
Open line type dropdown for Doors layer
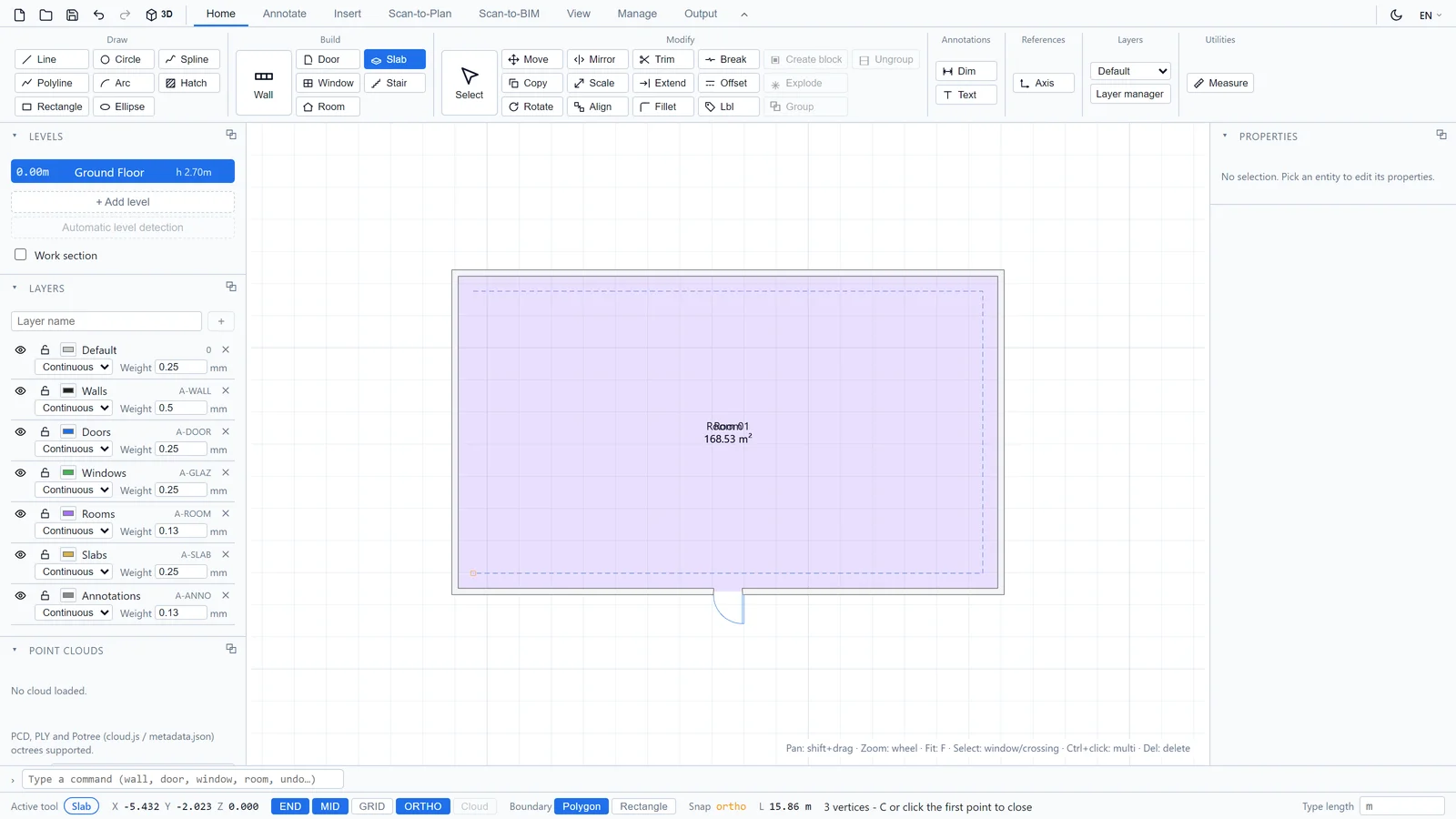73,449
